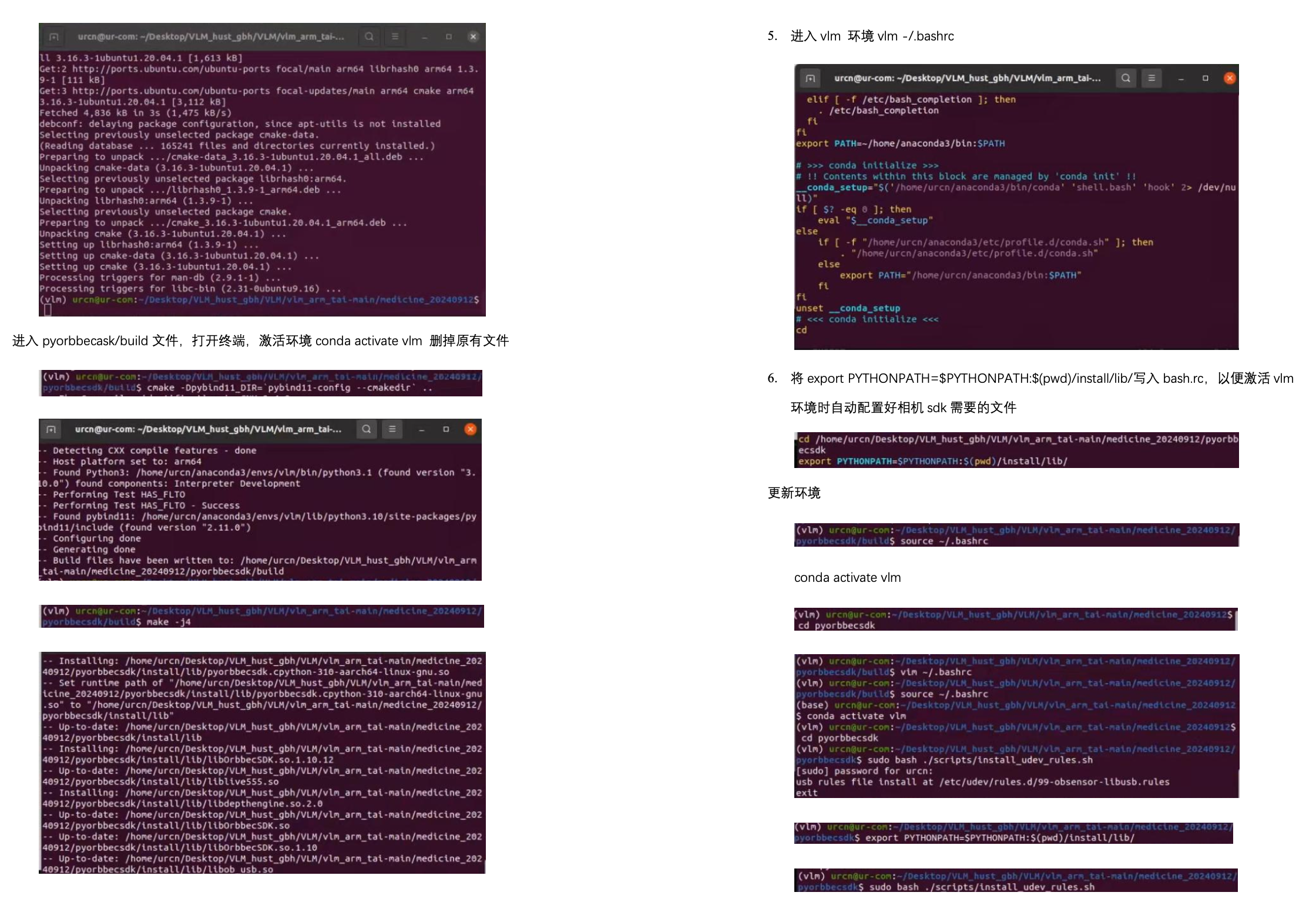Image resolution: width=1316 pixels, height=909 pixels.
Task: Open hamburger menu in apt install terminal
Action: pos(395,36)
